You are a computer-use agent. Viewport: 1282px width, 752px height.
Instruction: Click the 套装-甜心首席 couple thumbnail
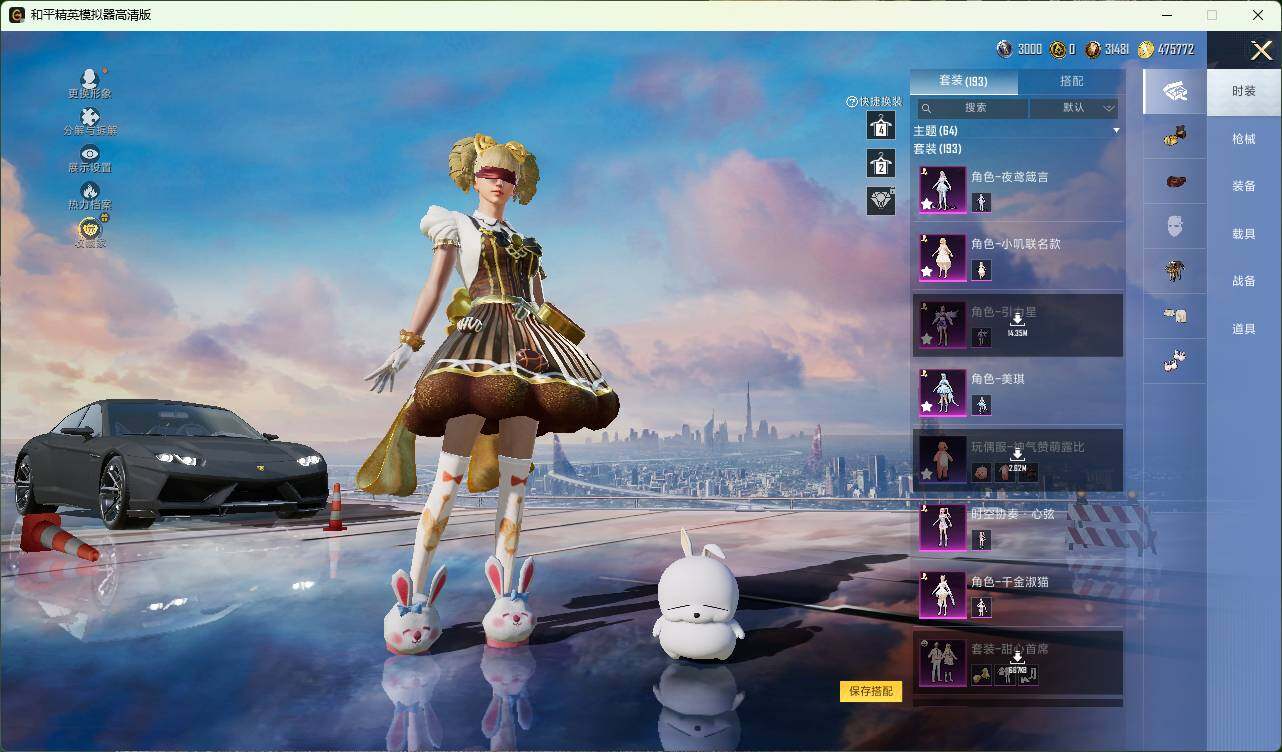[943, 662]
